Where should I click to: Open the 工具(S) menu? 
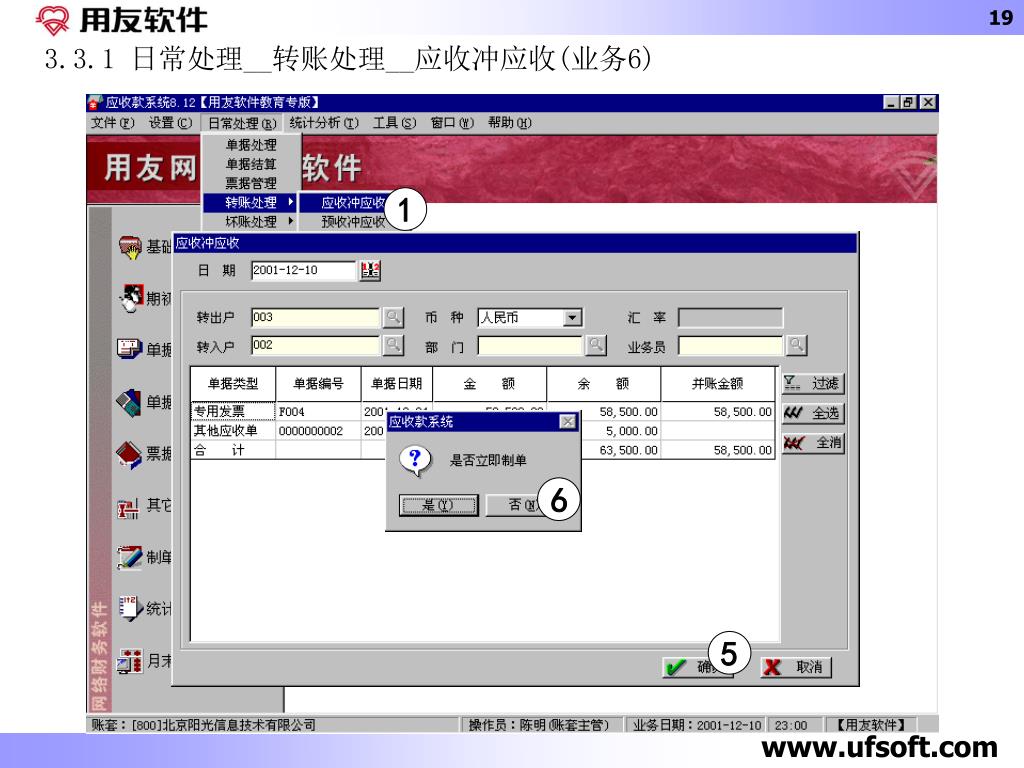[x=394, y=123]
